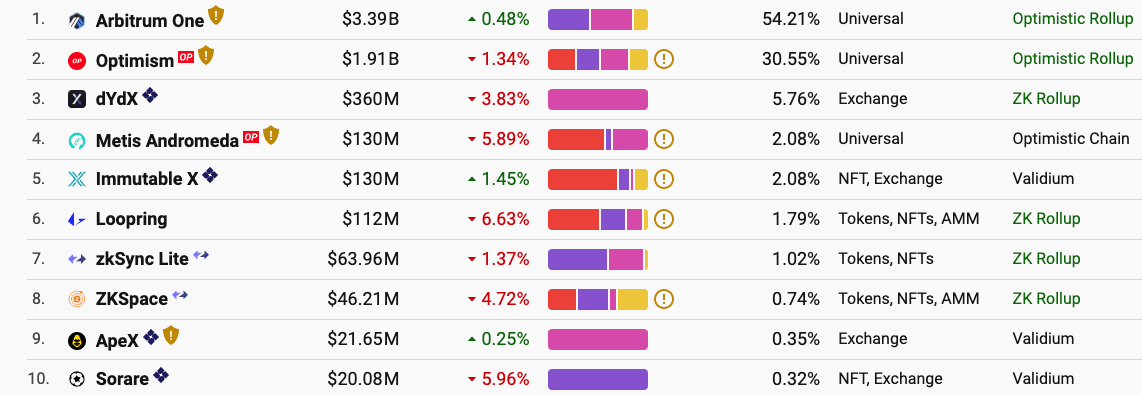Click the Immutable X logo icon
The image size is (1142, 395).
point(76,179)
